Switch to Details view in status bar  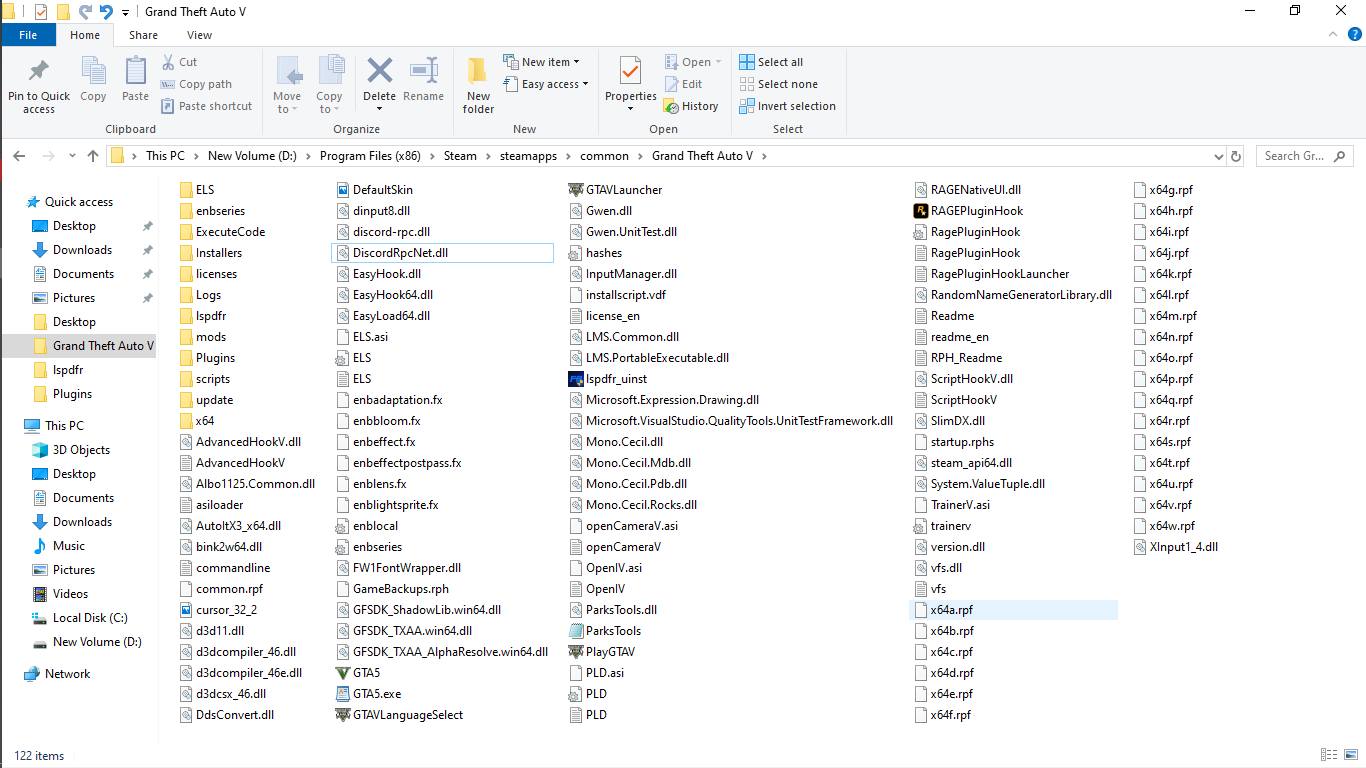(1329, 755)
